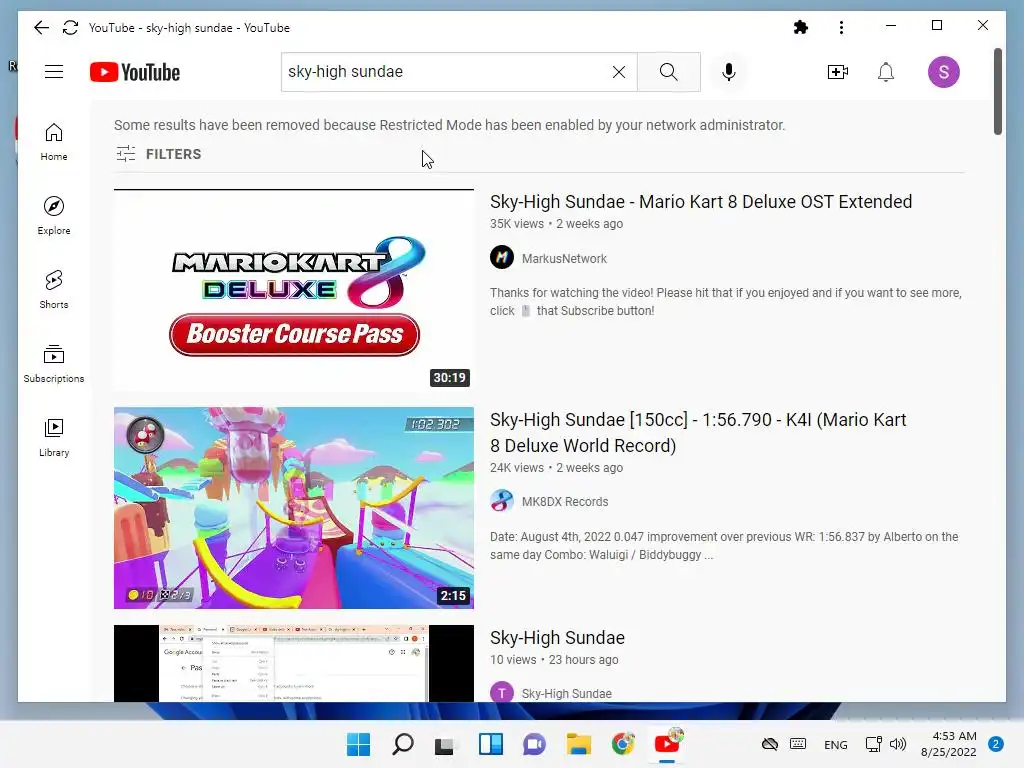Expand the FILTERS options

[159, 154]
